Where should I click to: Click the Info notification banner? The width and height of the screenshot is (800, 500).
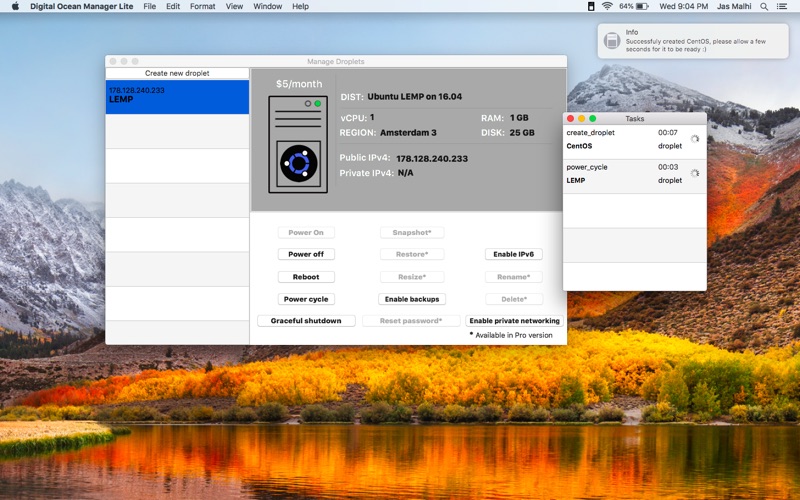pyautogui.click(x=693, y=41)
